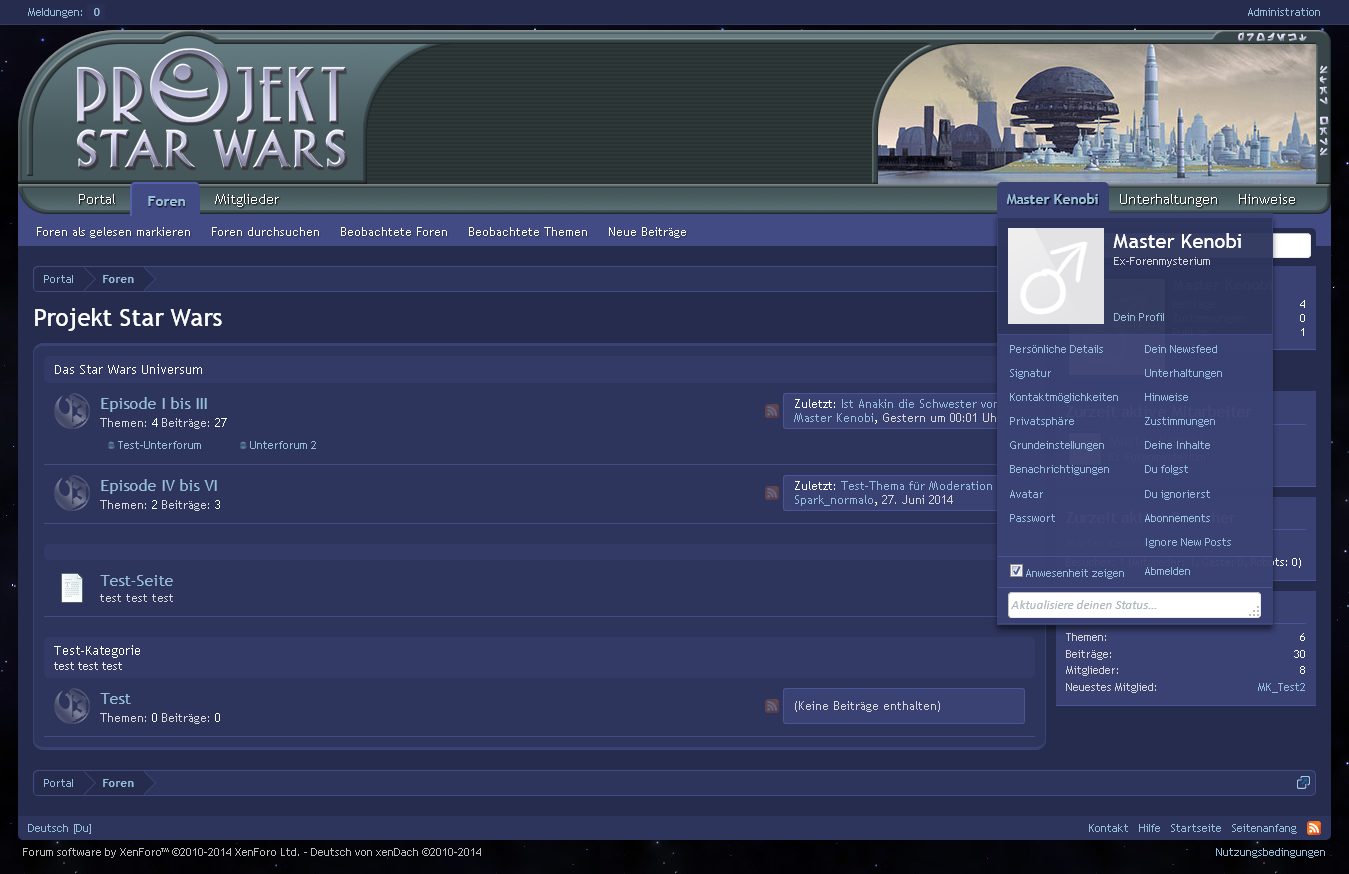Open Nutzungsbedingungen in the footer

click(x=1270, y=852)
